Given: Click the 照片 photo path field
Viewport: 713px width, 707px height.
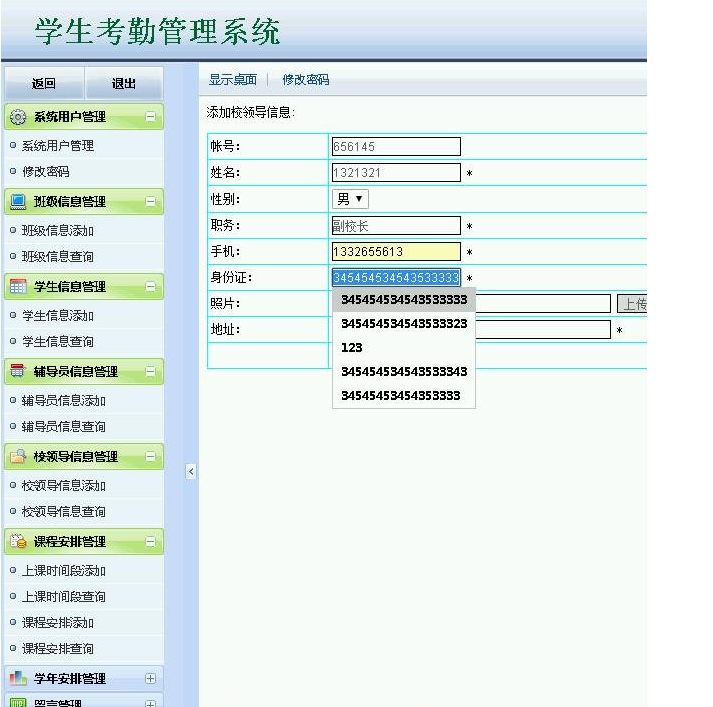Looking at the screenshot, I should point(542,304).
